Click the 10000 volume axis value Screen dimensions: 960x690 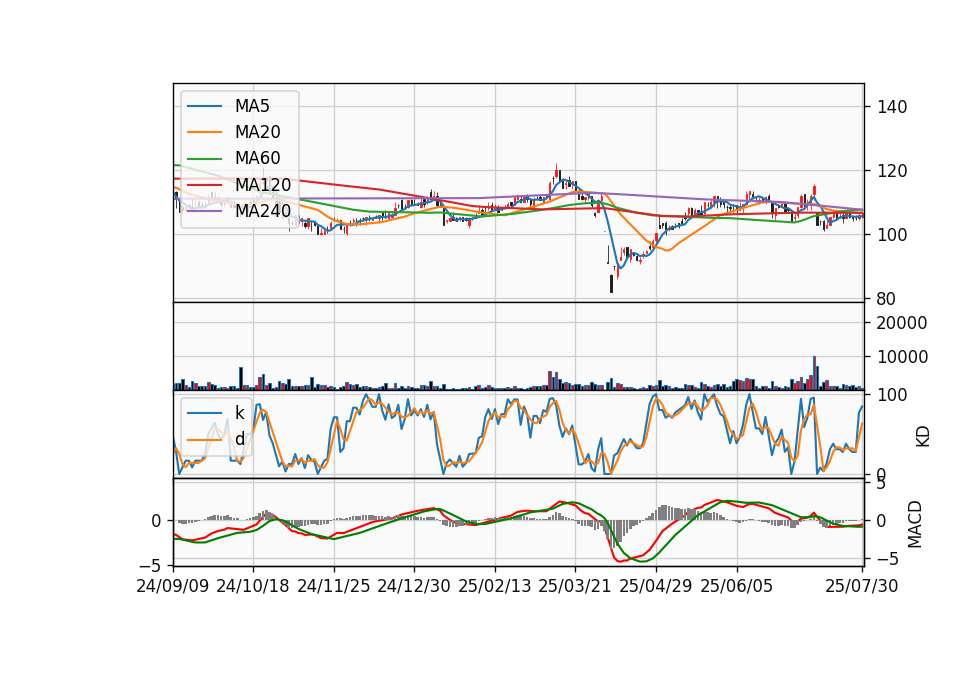(x=902, y=357)
